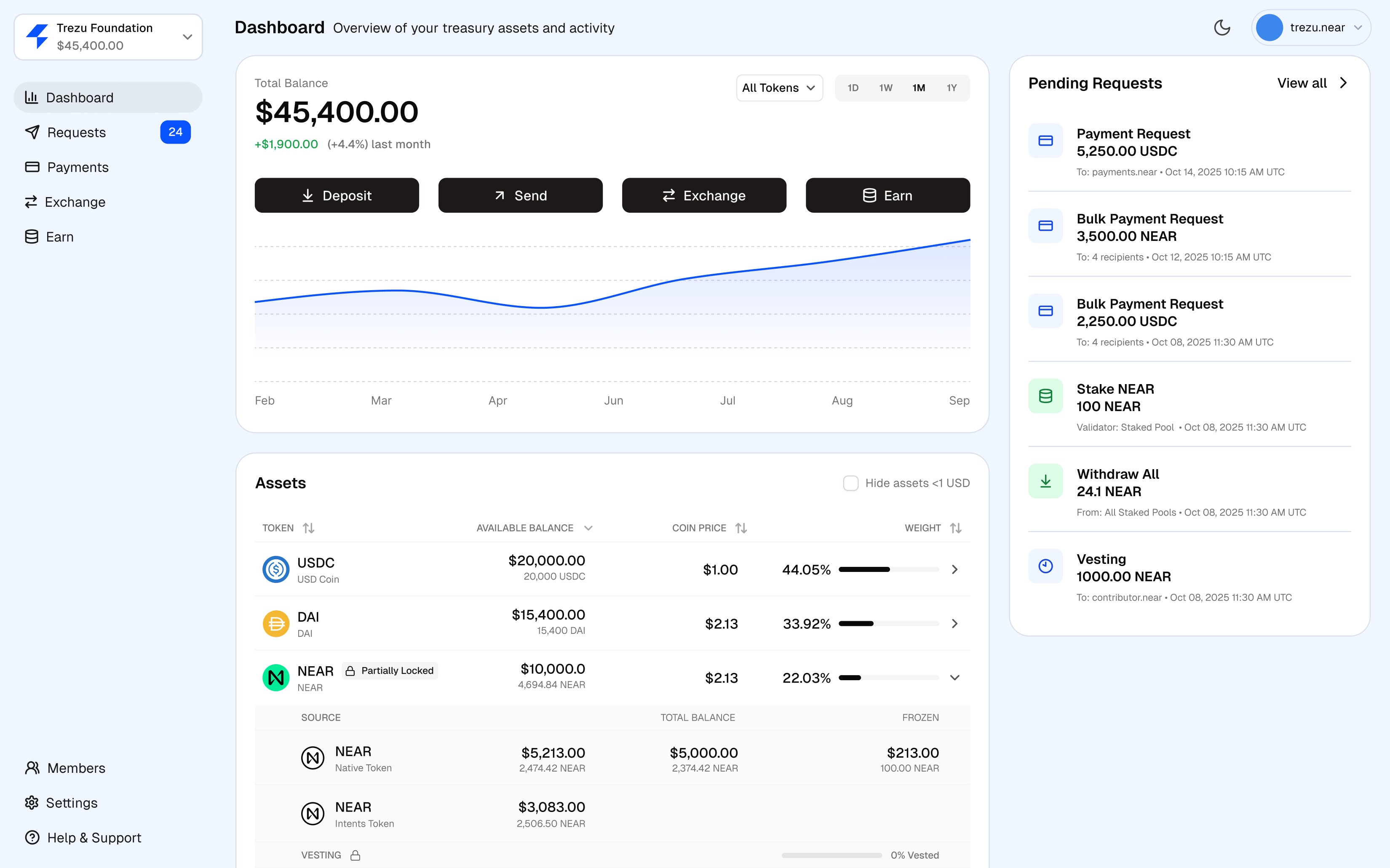Enable Hide assets <1 USD
Screen dimensions: 1390x868
(850, 483)
